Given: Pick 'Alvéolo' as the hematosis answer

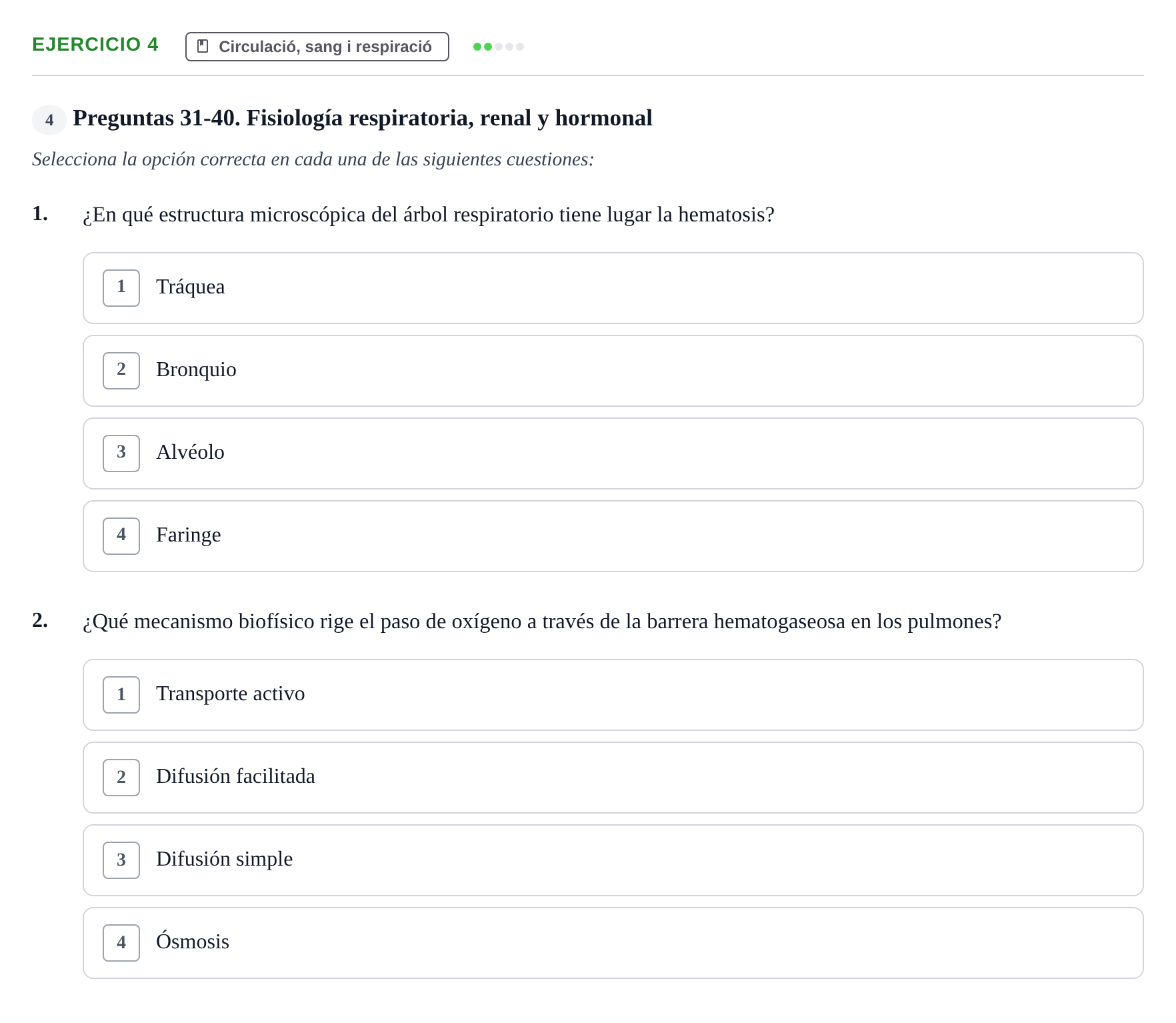Looking at the screenshot, I should click(613, 453).
